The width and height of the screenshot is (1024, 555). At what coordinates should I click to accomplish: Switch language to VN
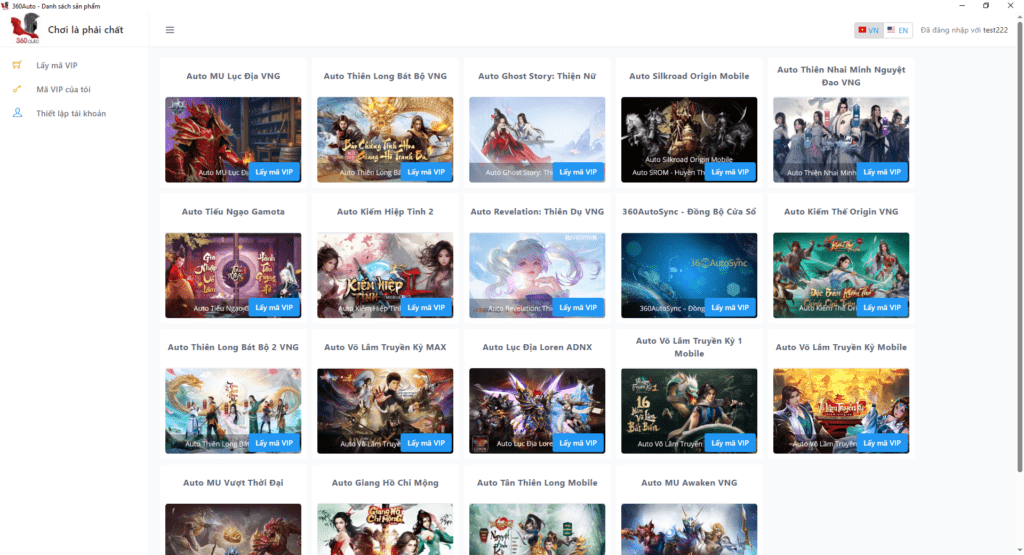(x=869, y=30)
